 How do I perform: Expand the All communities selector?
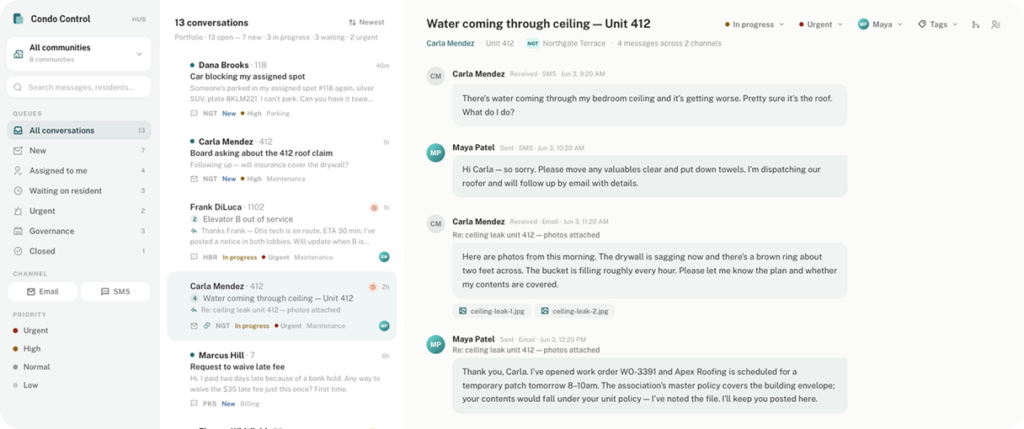79,54
